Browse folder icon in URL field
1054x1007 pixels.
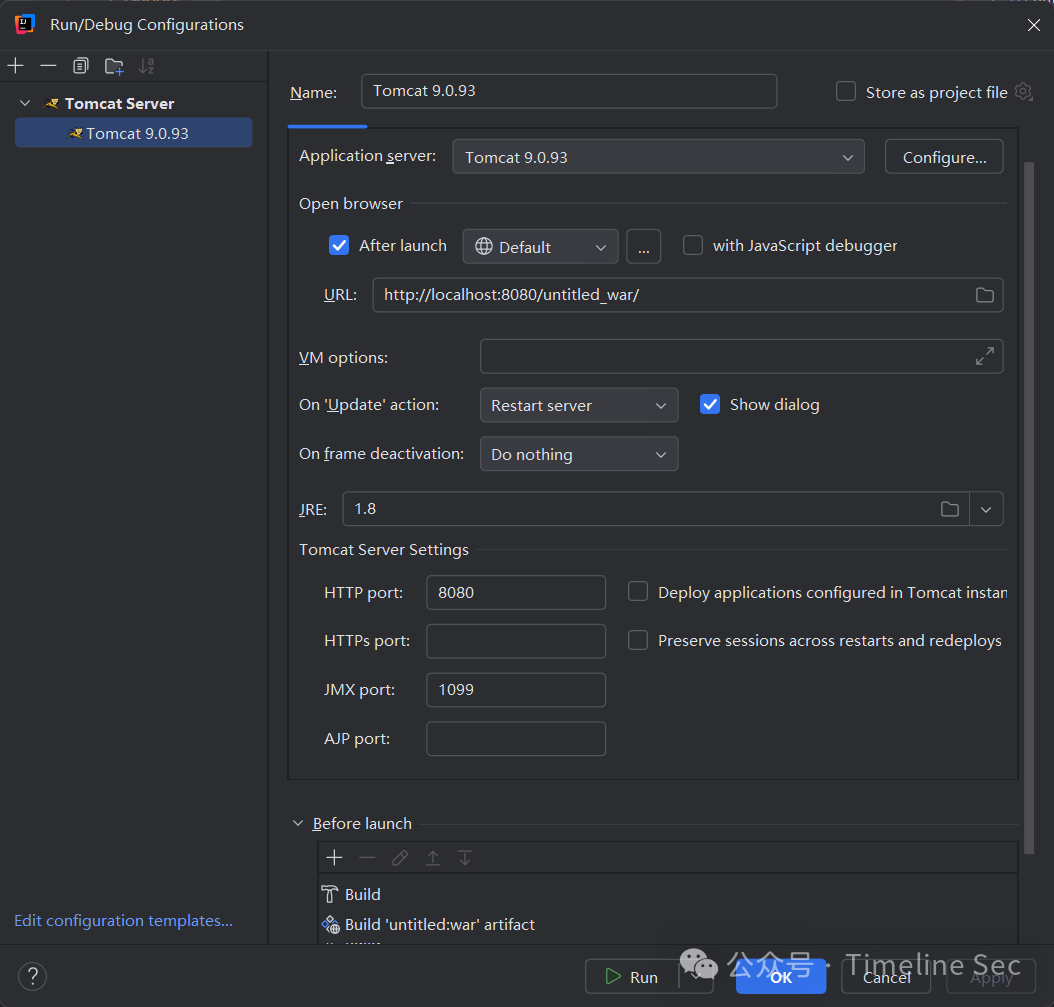[984, 295]
